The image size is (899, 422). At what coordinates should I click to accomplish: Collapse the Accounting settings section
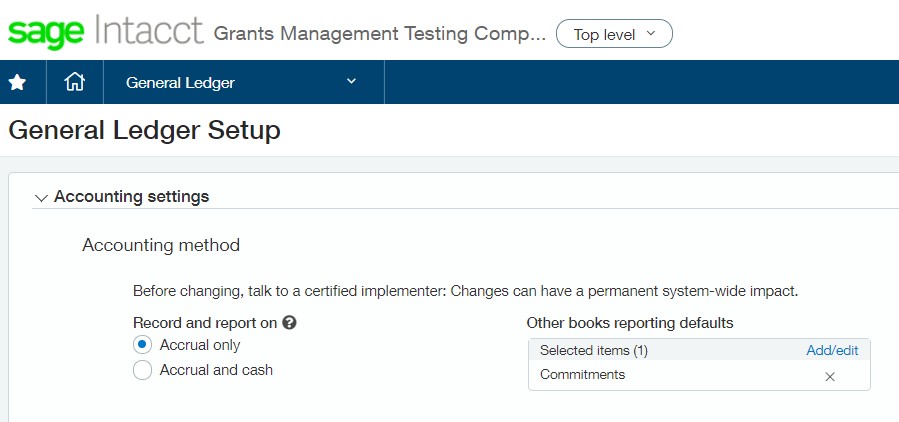point(41,197)
